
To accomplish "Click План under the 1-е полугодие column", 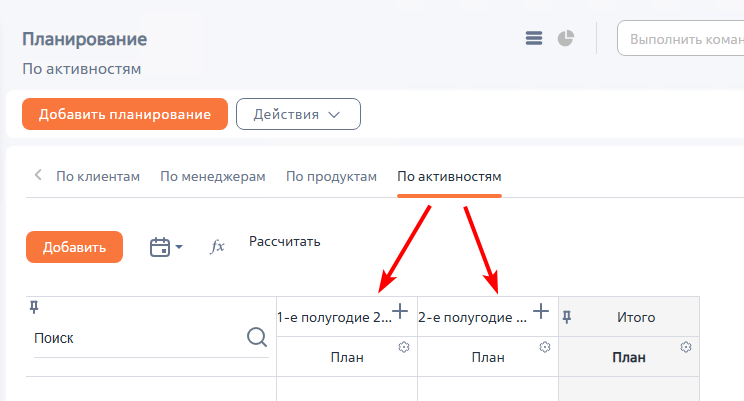I will [x=347, y=357].
